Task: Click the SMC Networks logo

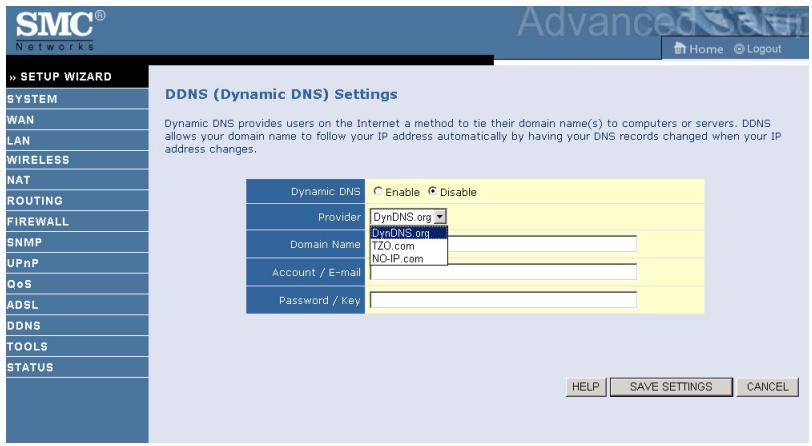Action: coord(60,30)
